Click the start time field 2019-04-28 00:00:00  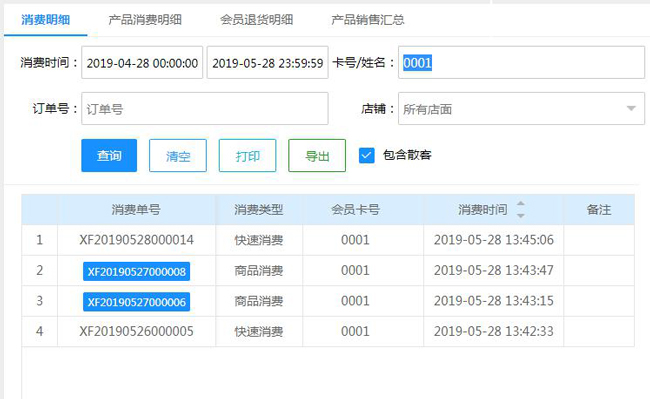pyautogui.click(x=142, y=63)
